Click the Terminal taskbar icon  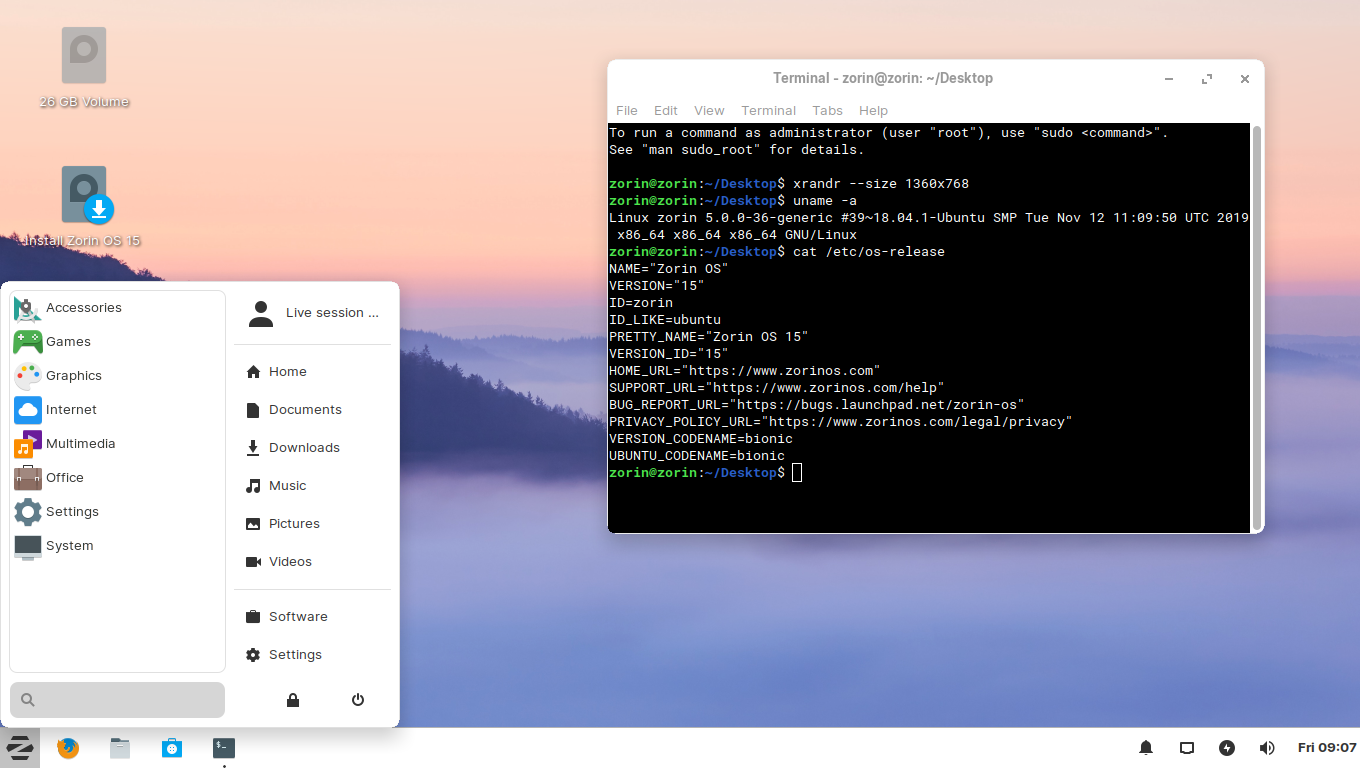(224, 747)
